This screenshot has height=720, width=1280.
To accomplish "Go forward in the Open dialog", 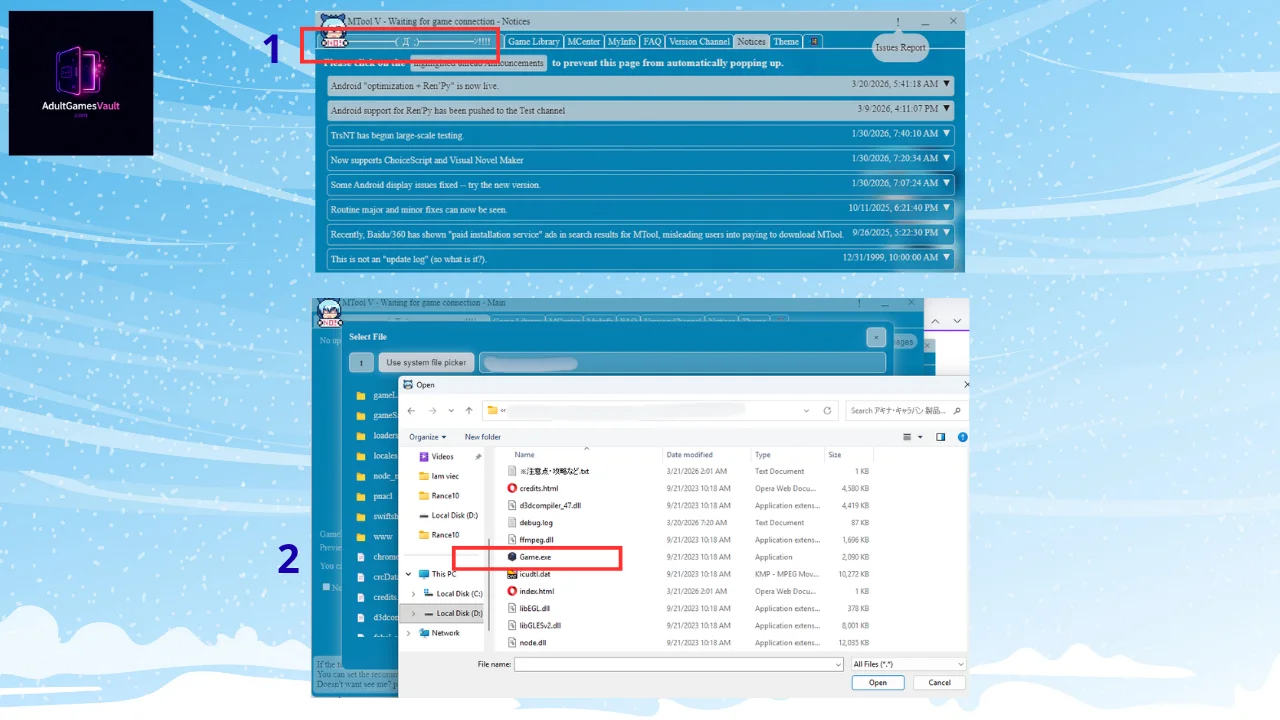I will [432, 410].
